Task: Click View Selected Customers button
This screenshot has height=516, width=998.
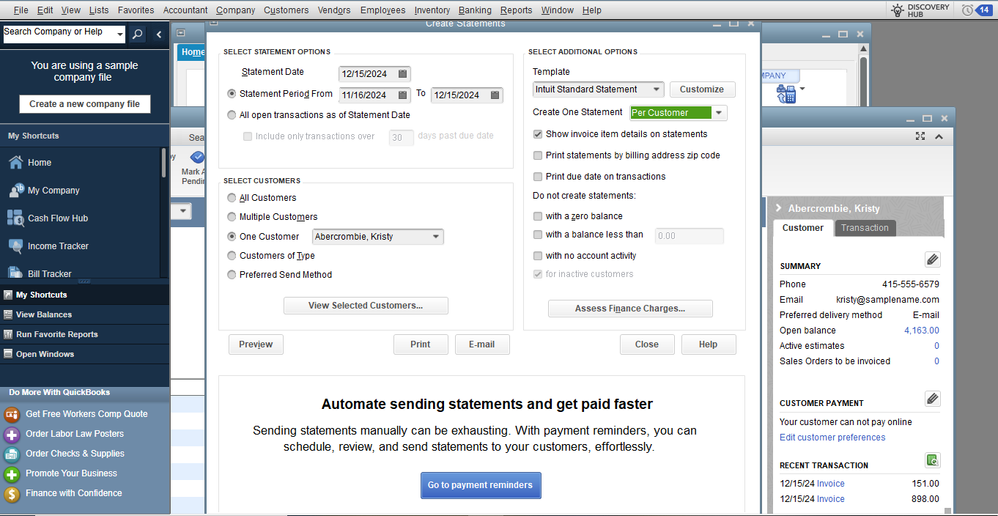Action: click(x=365, y=305)
